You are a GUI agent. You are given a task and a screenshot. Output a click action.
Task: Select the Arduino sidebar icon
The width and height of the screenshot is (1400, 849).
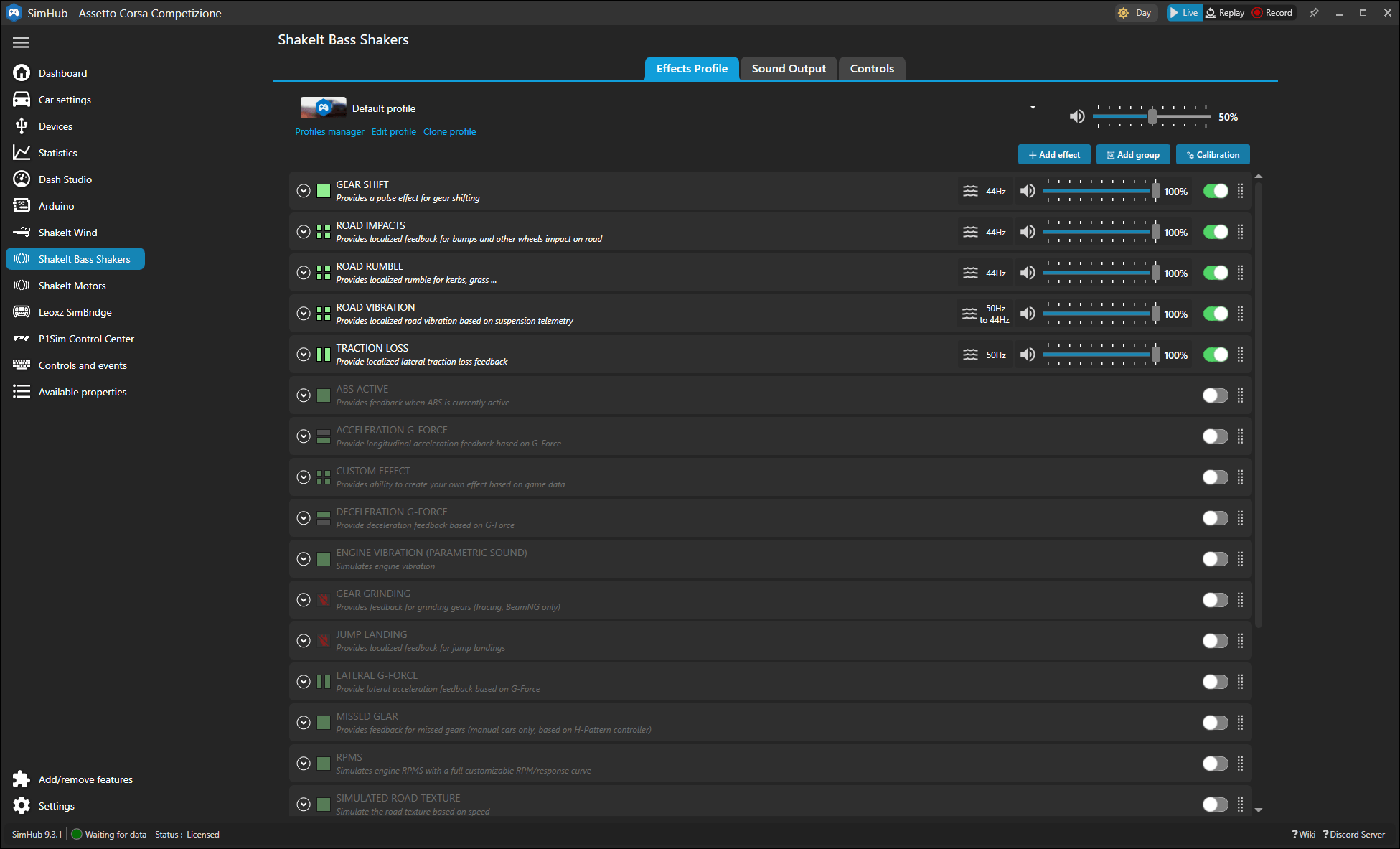[x=22, y=206]
